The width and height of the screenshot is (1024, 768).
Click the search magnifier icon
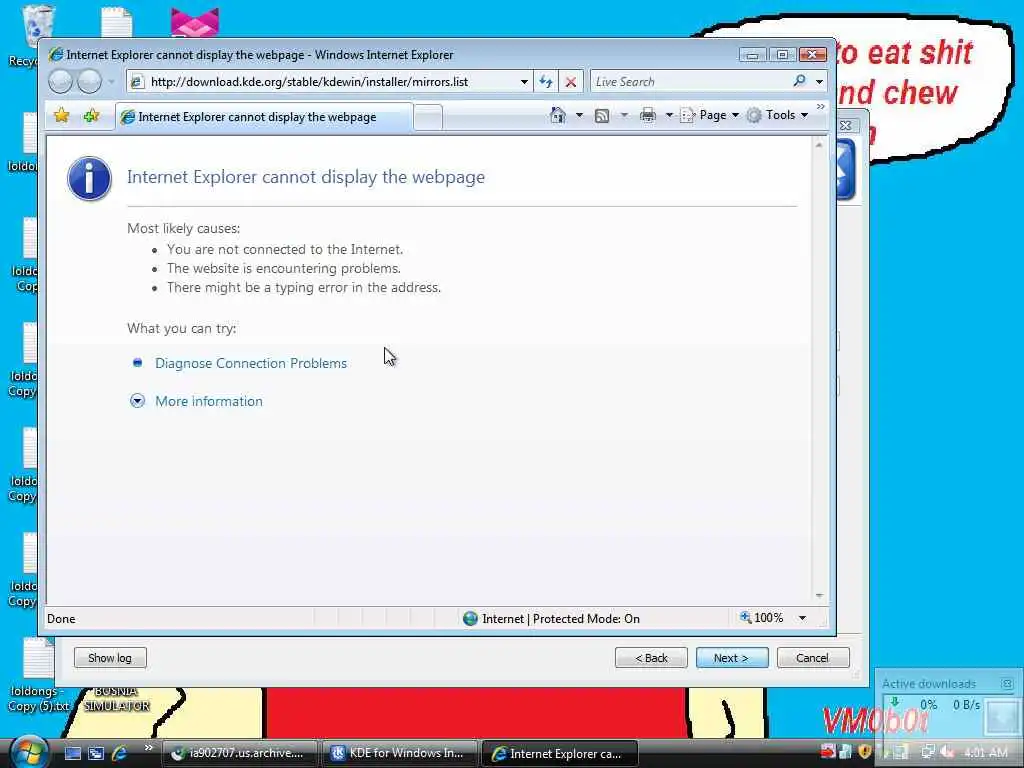click(800, 81)
